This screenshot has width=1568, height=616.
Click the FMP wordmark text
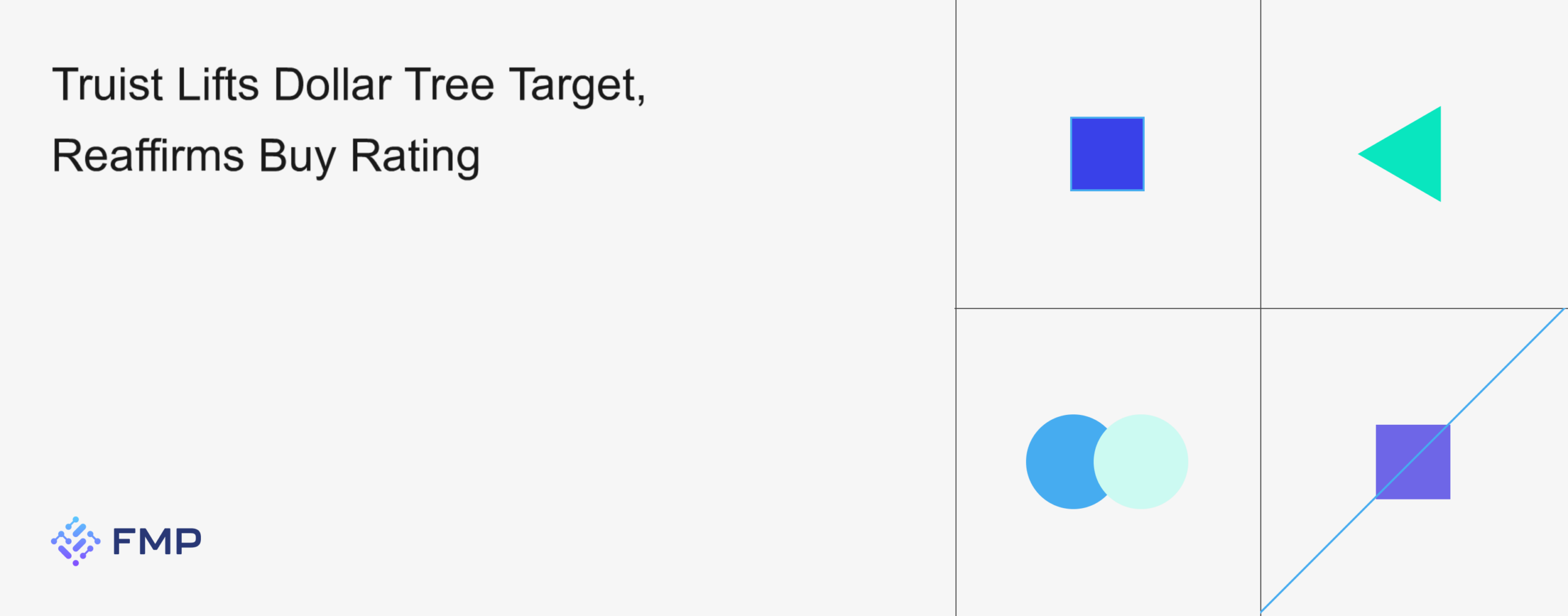pos(157,541)
